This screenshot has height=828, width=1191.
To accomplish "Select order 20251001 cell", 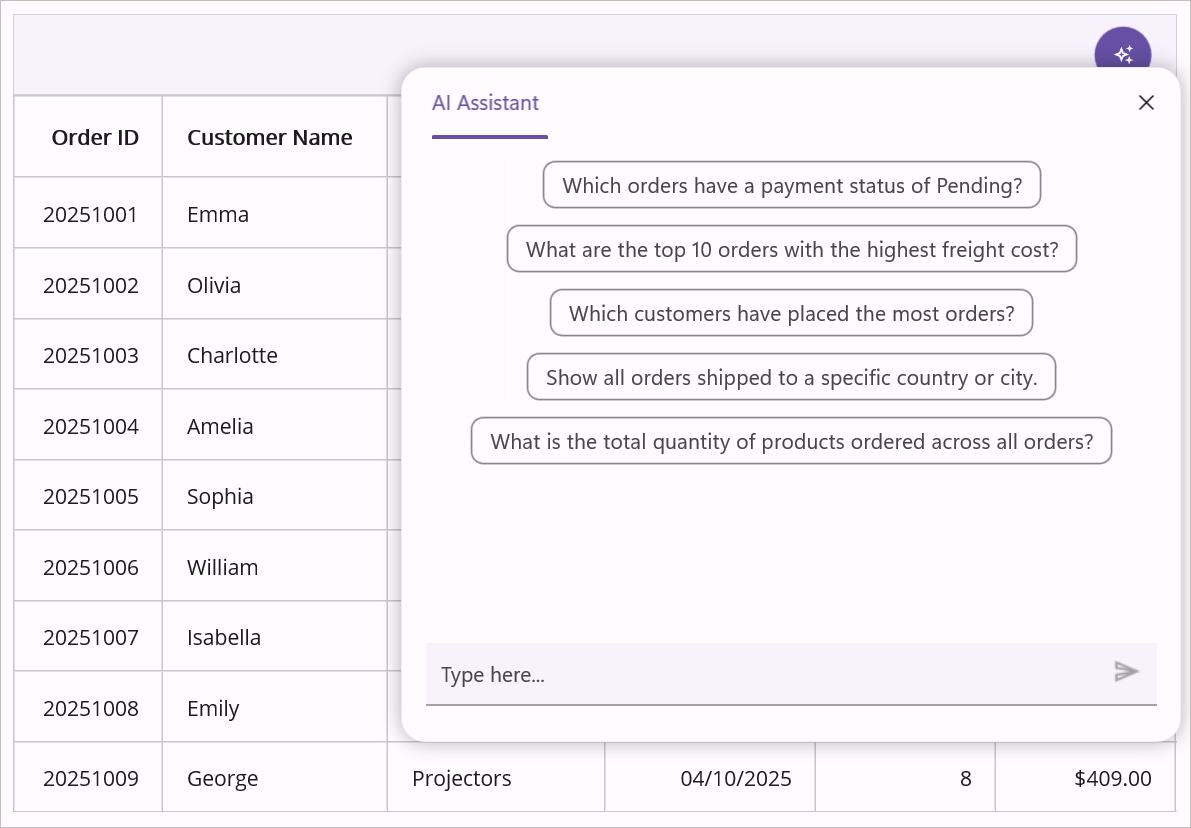I will 90,214.
